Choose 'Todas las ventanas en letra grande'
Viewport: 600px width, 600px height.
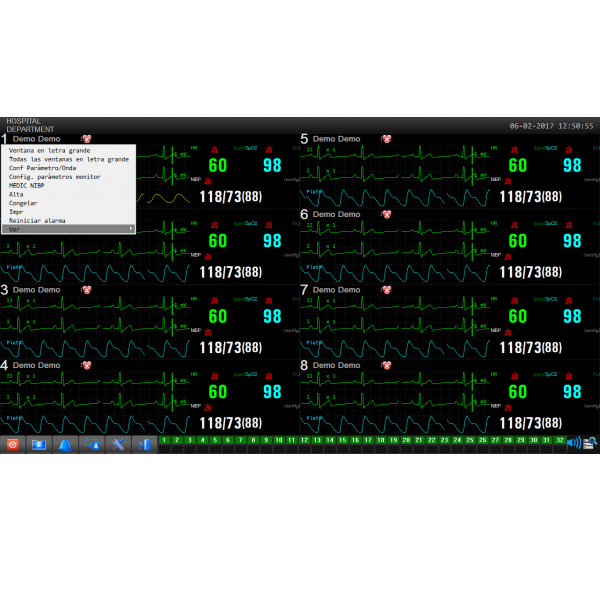pos(68,159)
